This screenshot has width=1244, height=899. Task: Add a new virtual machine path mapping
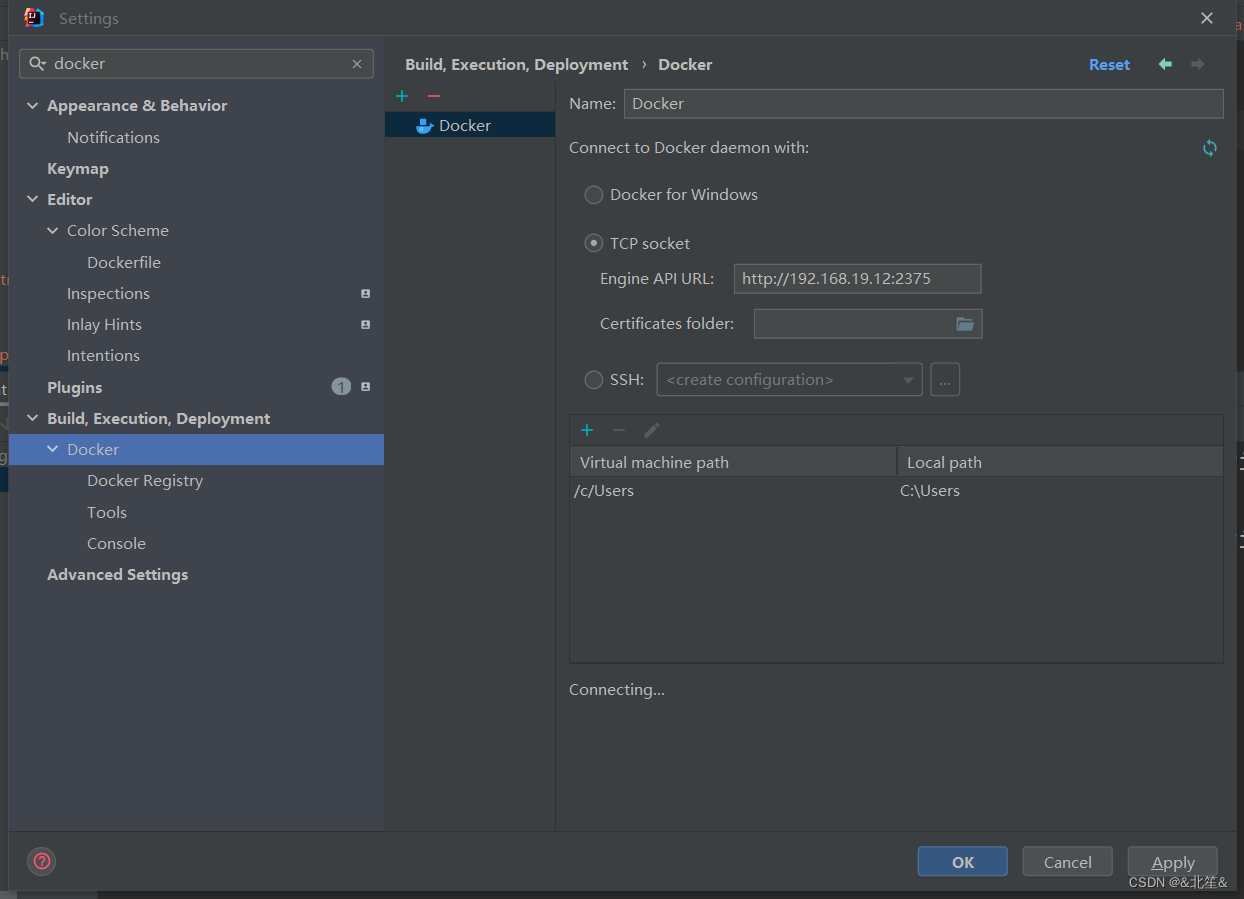coord(586,429)
